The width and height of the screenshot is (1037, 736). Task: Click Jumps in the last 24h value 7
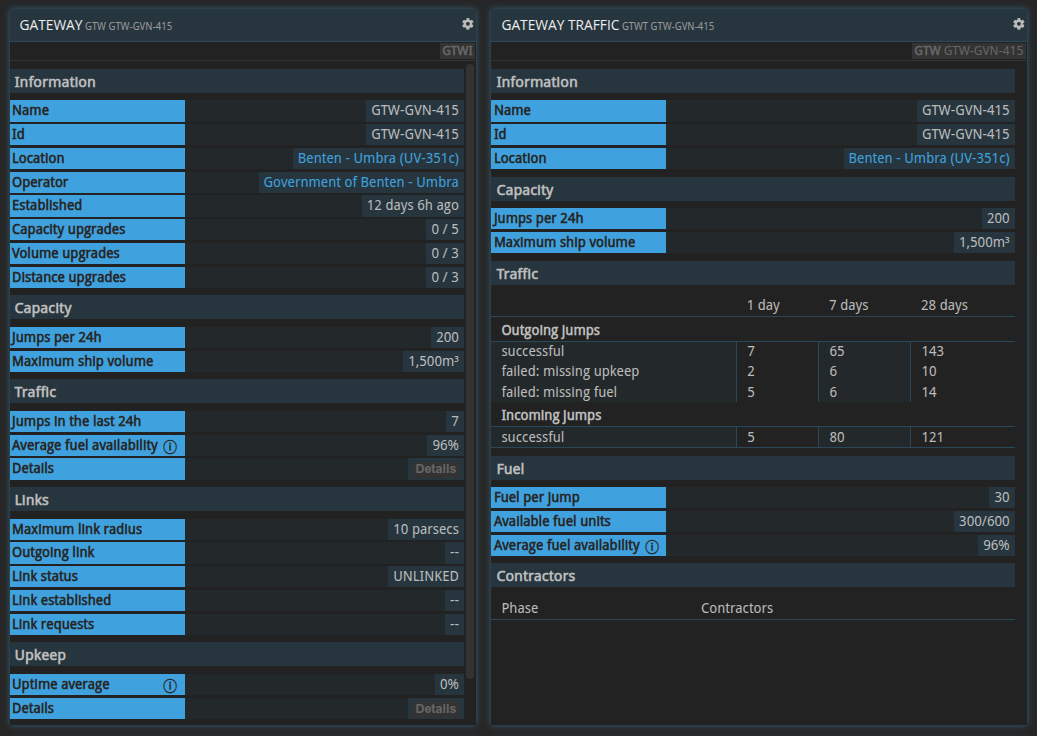(x=454, y=421)
